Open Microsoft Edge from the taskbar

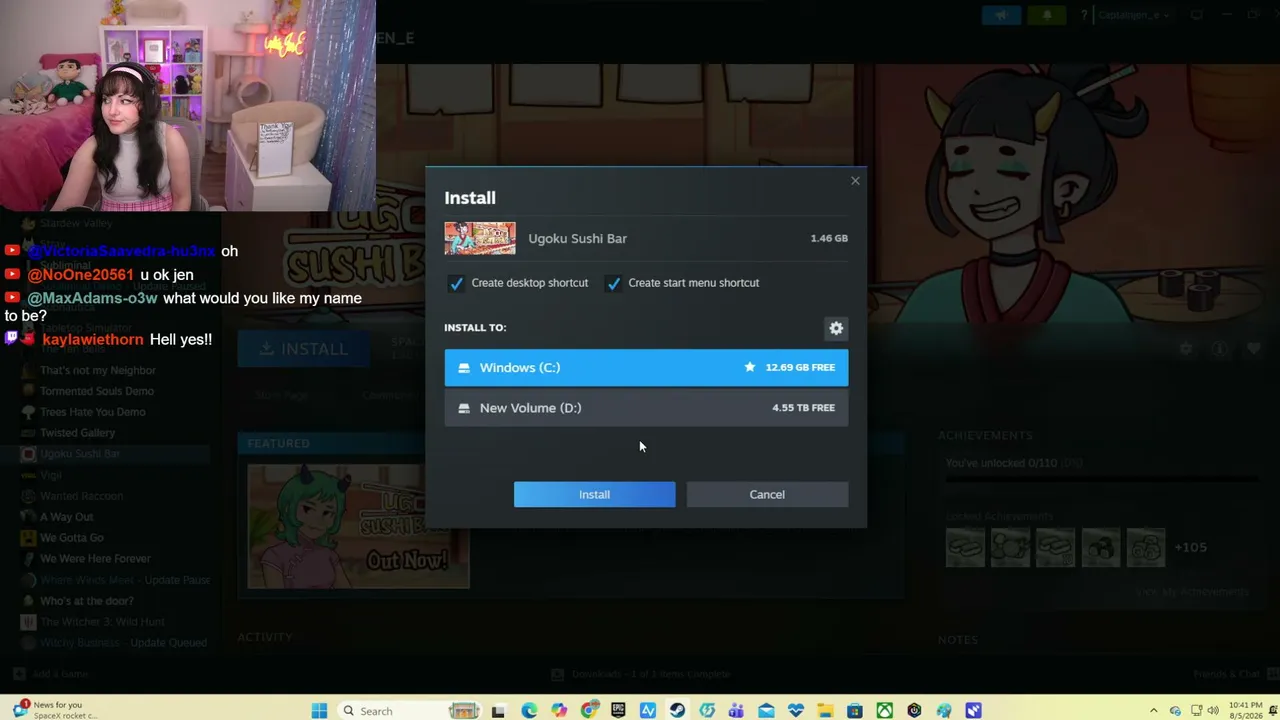[529, 711]
